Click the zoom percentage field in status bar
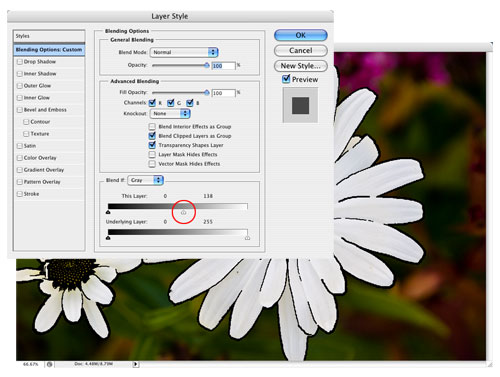This screenshot has height=377, width=500. (x=30, y=364)
